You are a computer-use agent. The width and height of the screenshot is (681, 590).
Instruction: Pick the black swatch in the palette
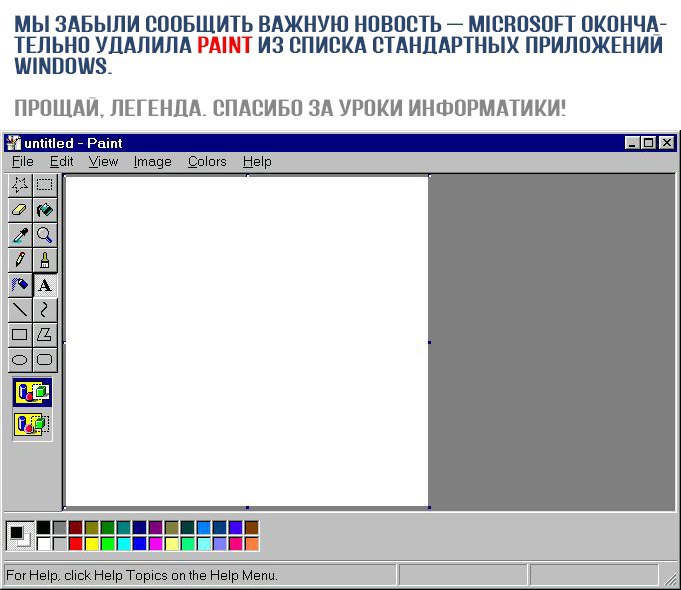[43, 527]
